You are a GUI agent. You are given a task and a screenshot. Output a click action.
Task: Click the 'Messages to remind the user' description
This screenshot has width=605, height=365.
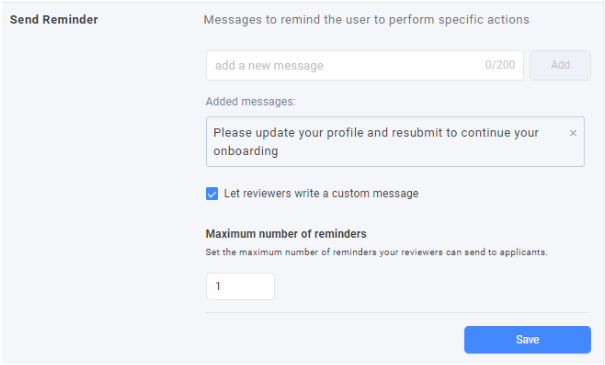point(366,20)
